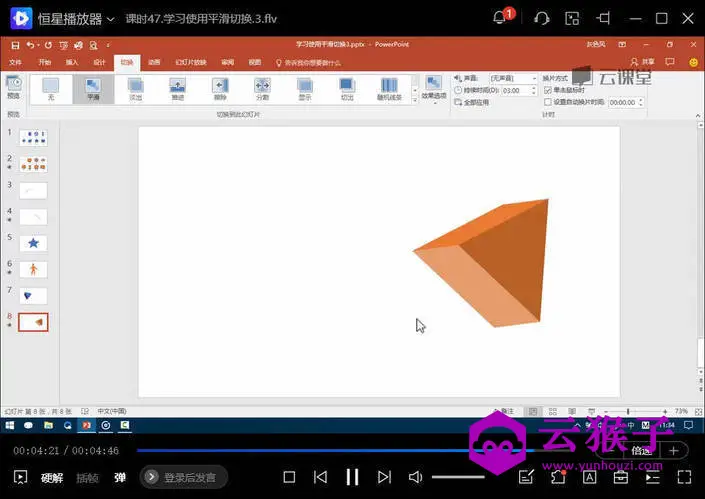The height and width of the screenshot is (499, 705).
Task: Open the puzzle-piece extensions icon
Action: pos(558,477)
